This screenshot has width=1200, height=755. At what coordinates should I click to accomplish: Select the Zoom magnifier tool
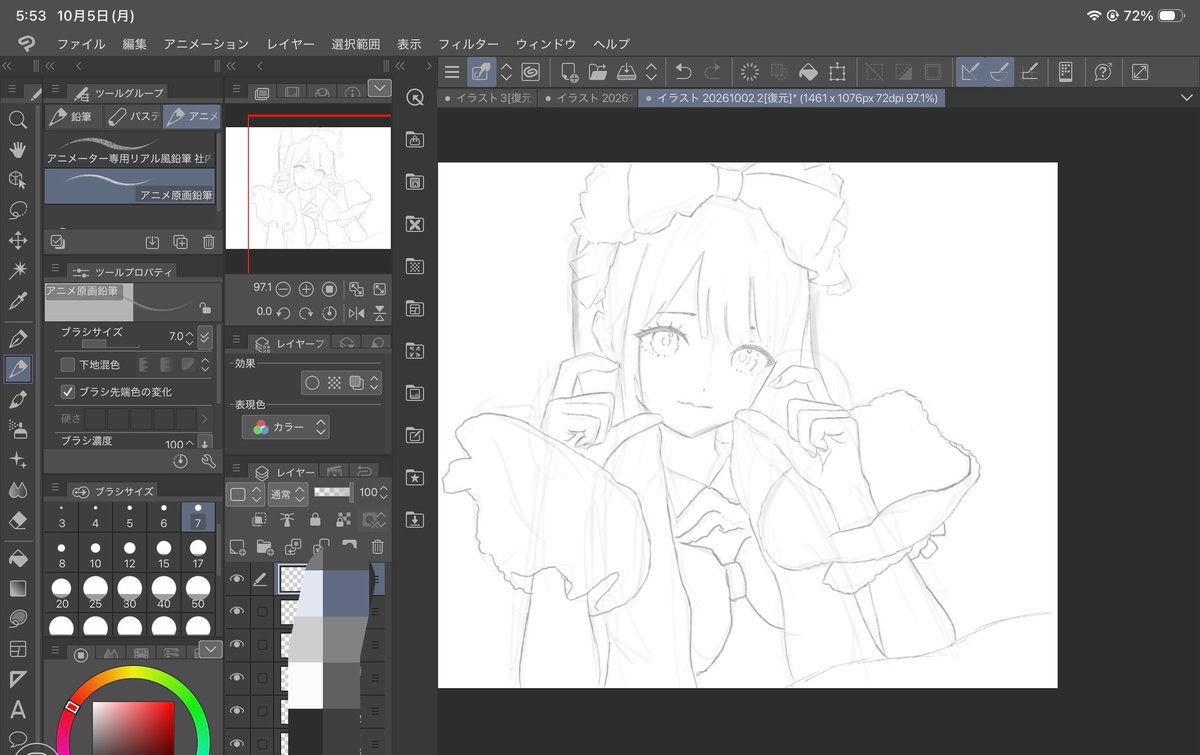[17, 120]
